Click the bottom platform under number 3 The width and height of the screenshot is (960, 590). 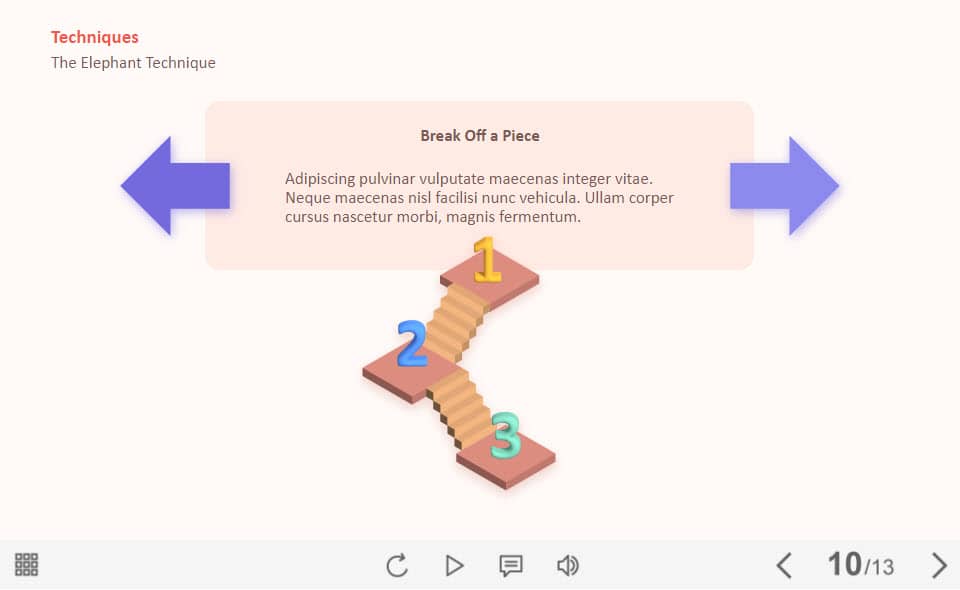(506, 463)
